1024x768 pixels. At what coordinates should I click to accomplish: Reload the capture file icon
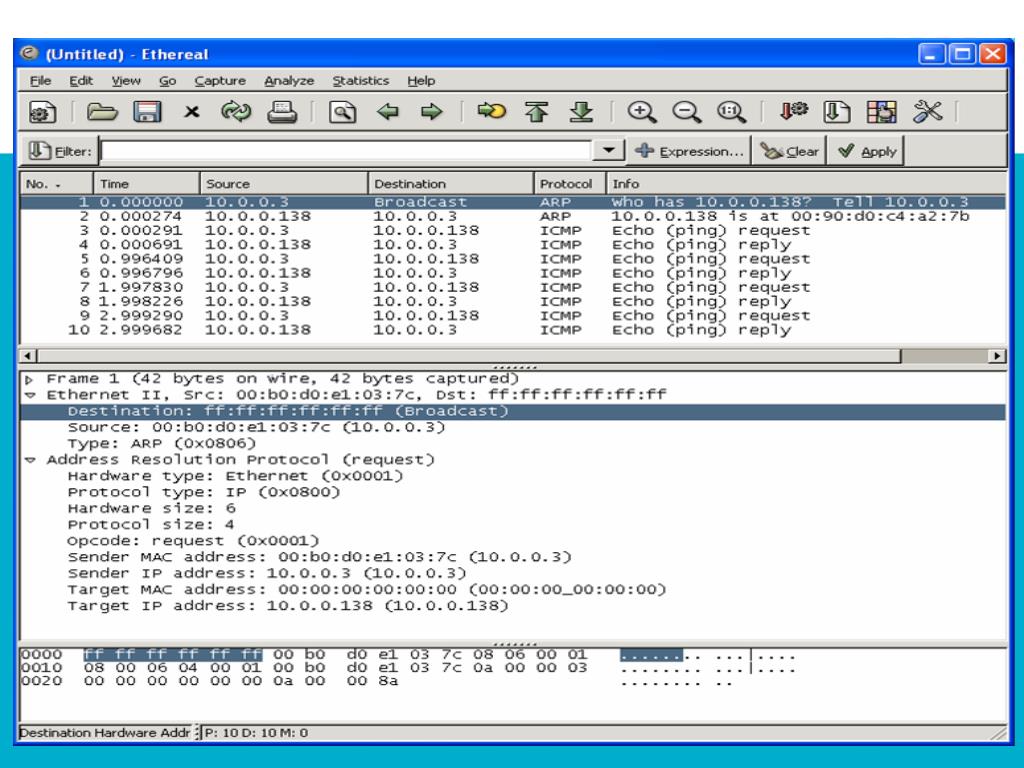click(236, 112)
